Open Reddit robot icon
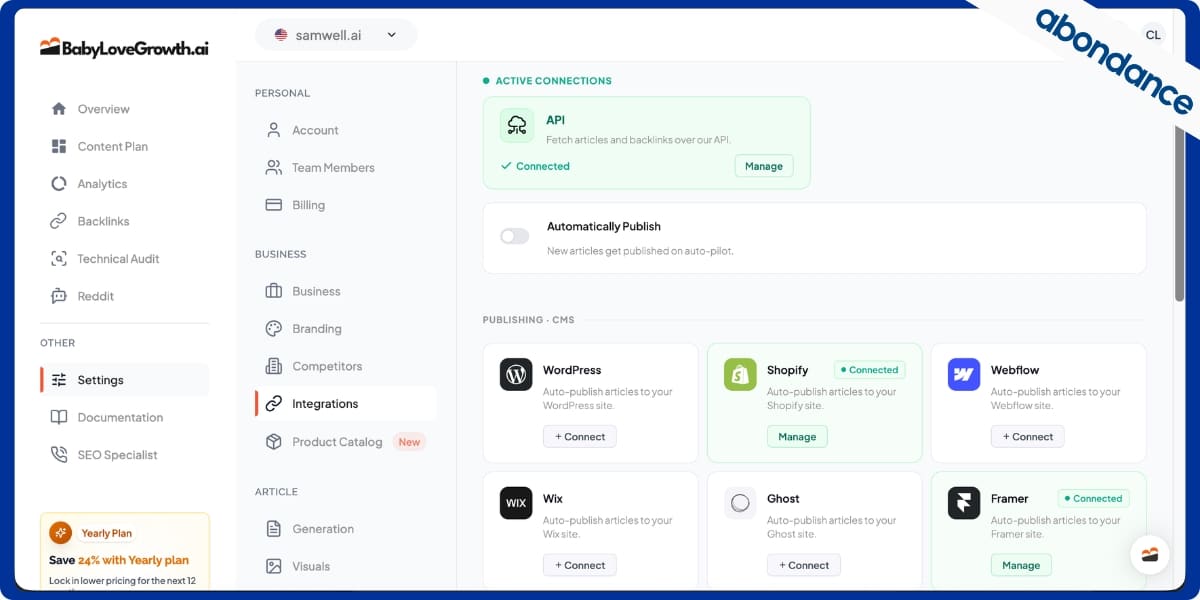The width and height of the screenshot is (1200, 600). click(x=59, y=296)
